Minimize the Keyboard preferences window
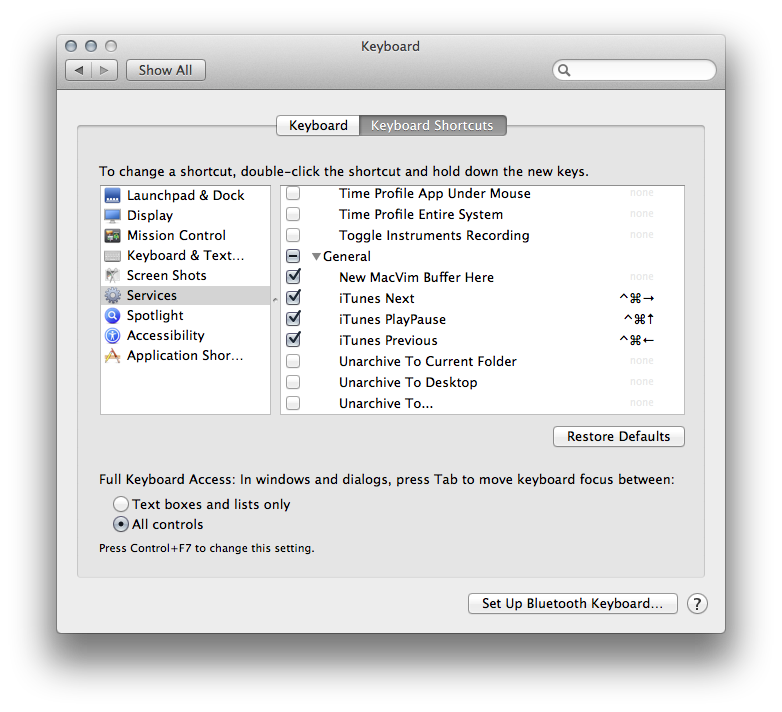 [91, 46]
